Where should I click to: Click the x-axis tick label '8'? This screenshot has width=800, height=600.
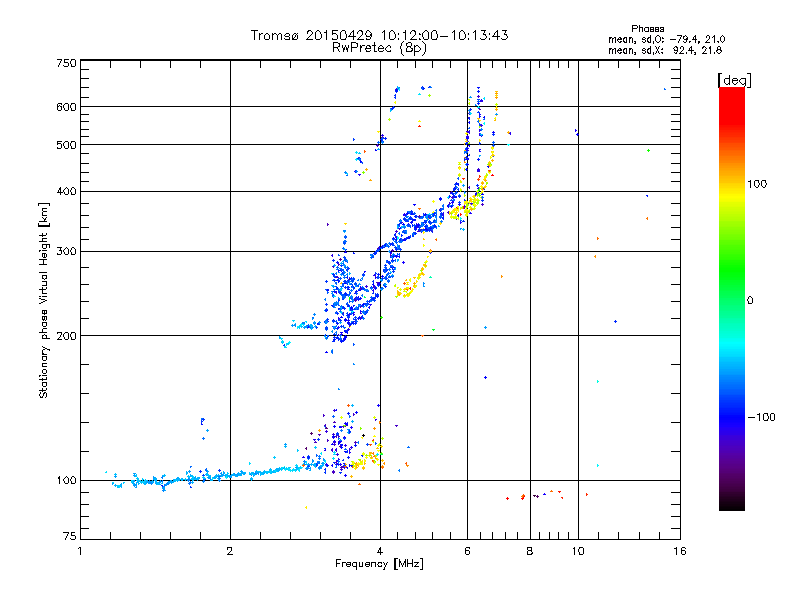pos(530,551)
